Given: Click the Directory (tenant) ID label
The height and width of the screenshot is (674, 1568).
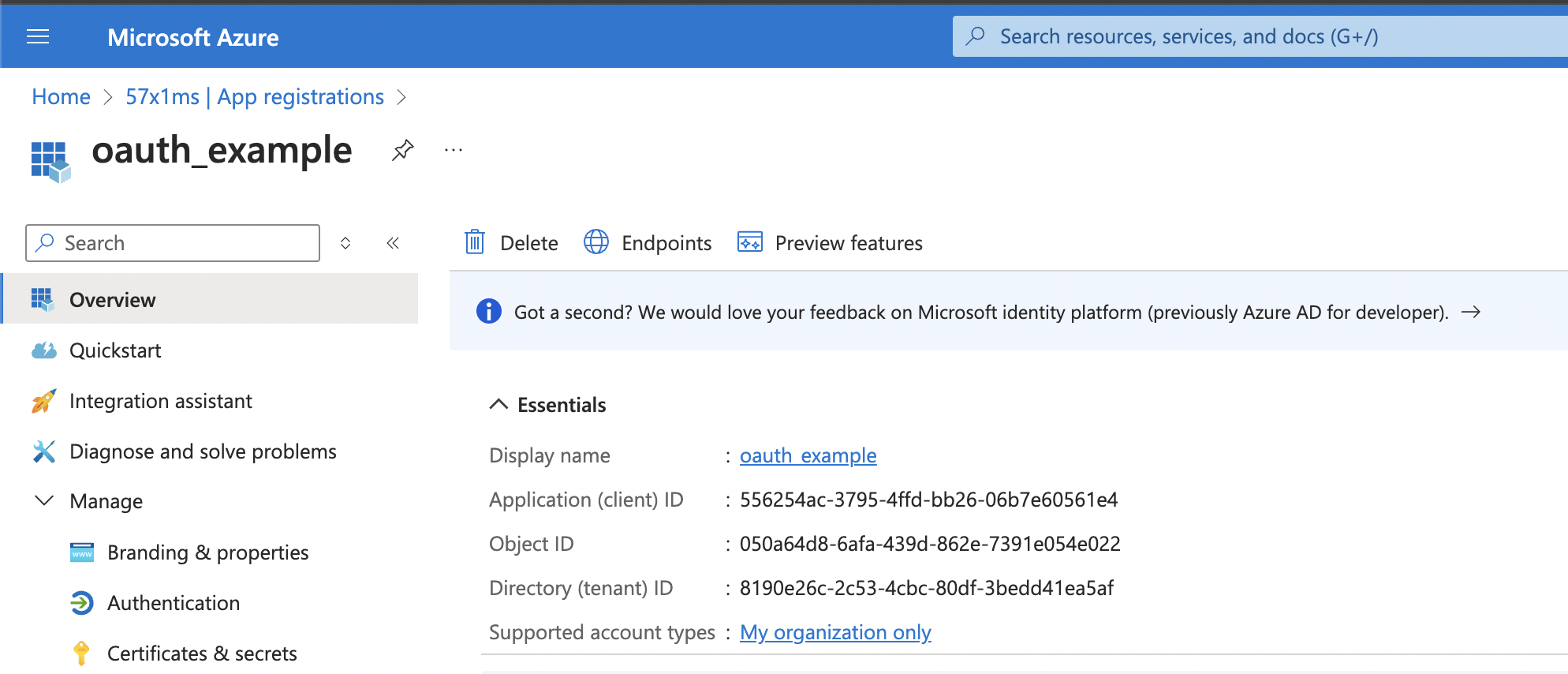Looking at the screenshot, I should coord(581,588).
